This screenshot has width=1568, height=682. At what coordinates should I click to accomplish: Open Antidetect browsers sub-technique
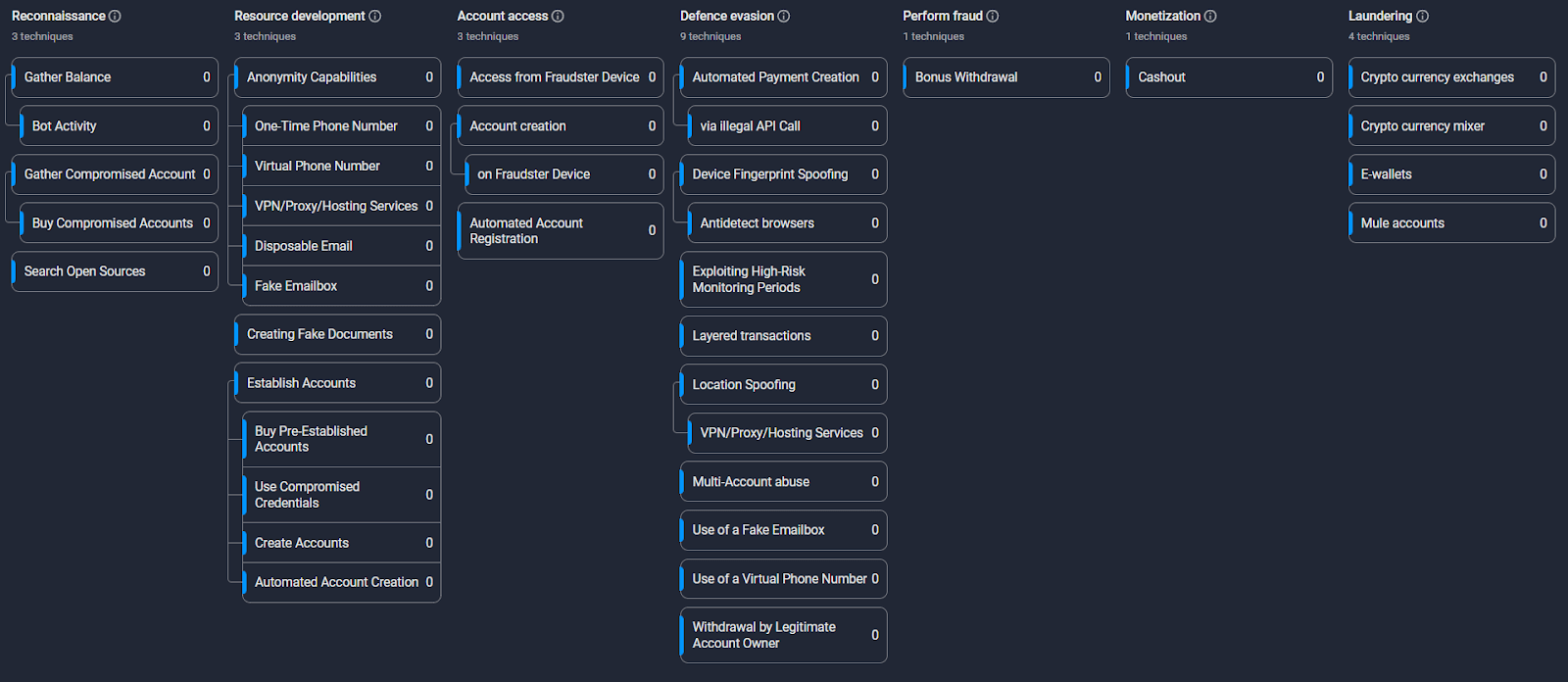(x=787, y=223)
